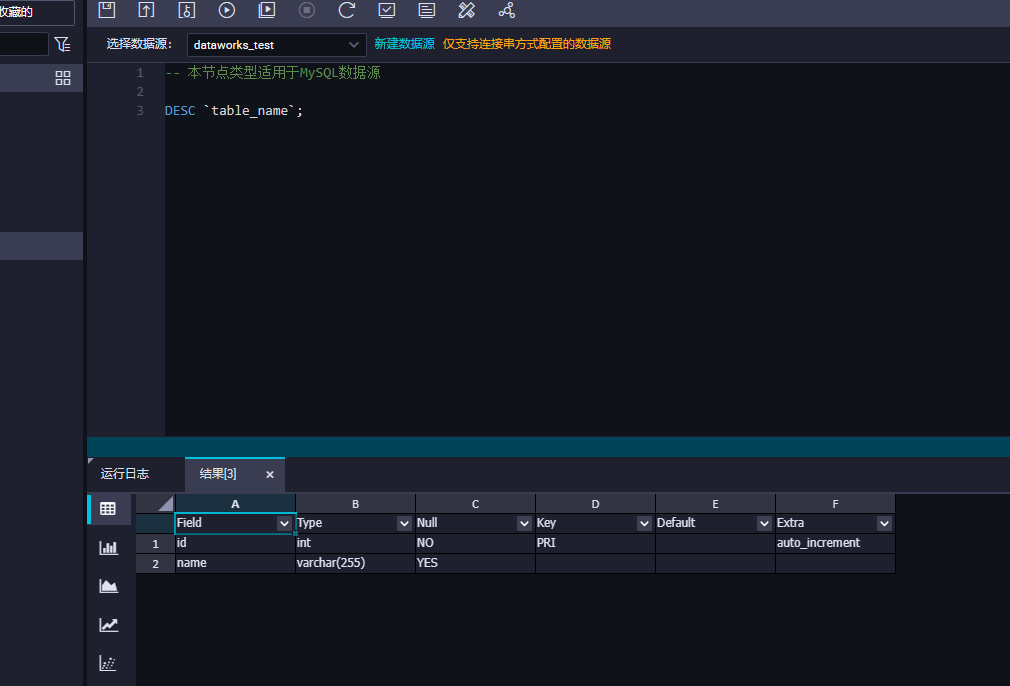Click the format code tools icon
The image size is (1010, 686).
click(x=466, y=10)
